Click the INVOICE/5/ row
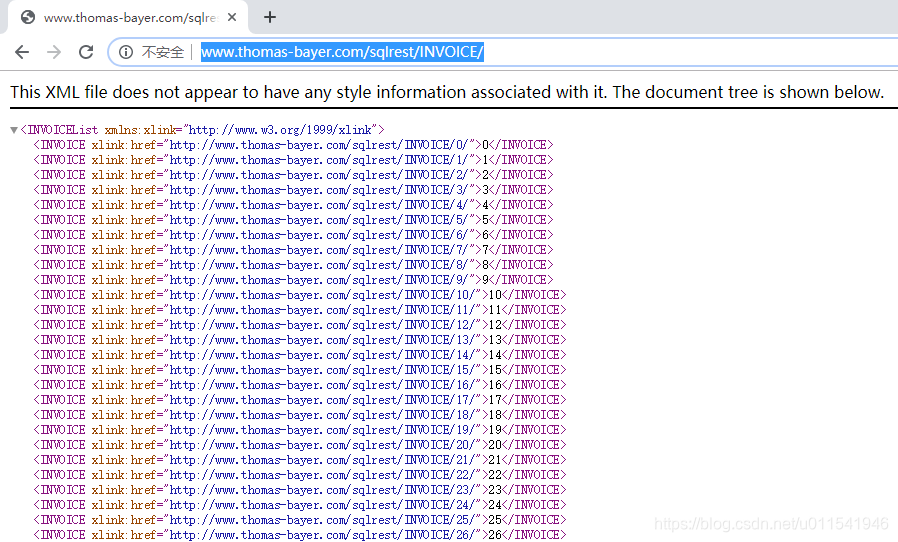 pyautogui.click(x=293, y=220)
